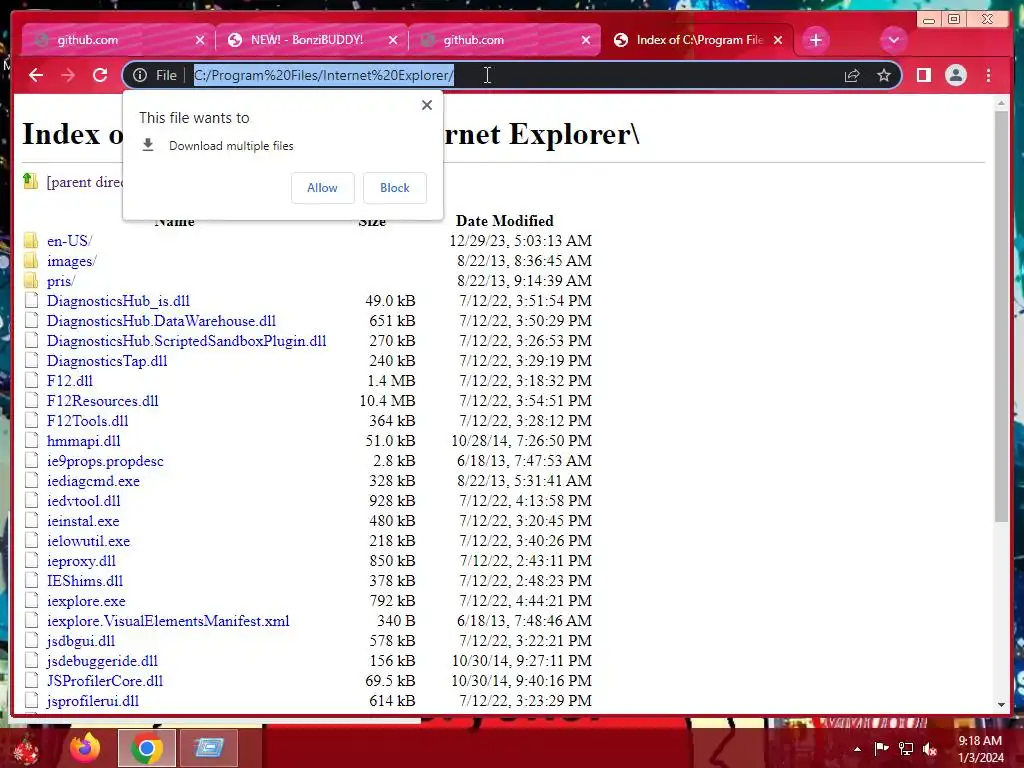This screenshot has height=768, width=1024.
Task: Click the folder icon beside en-US/
Action: coord(31,240)
